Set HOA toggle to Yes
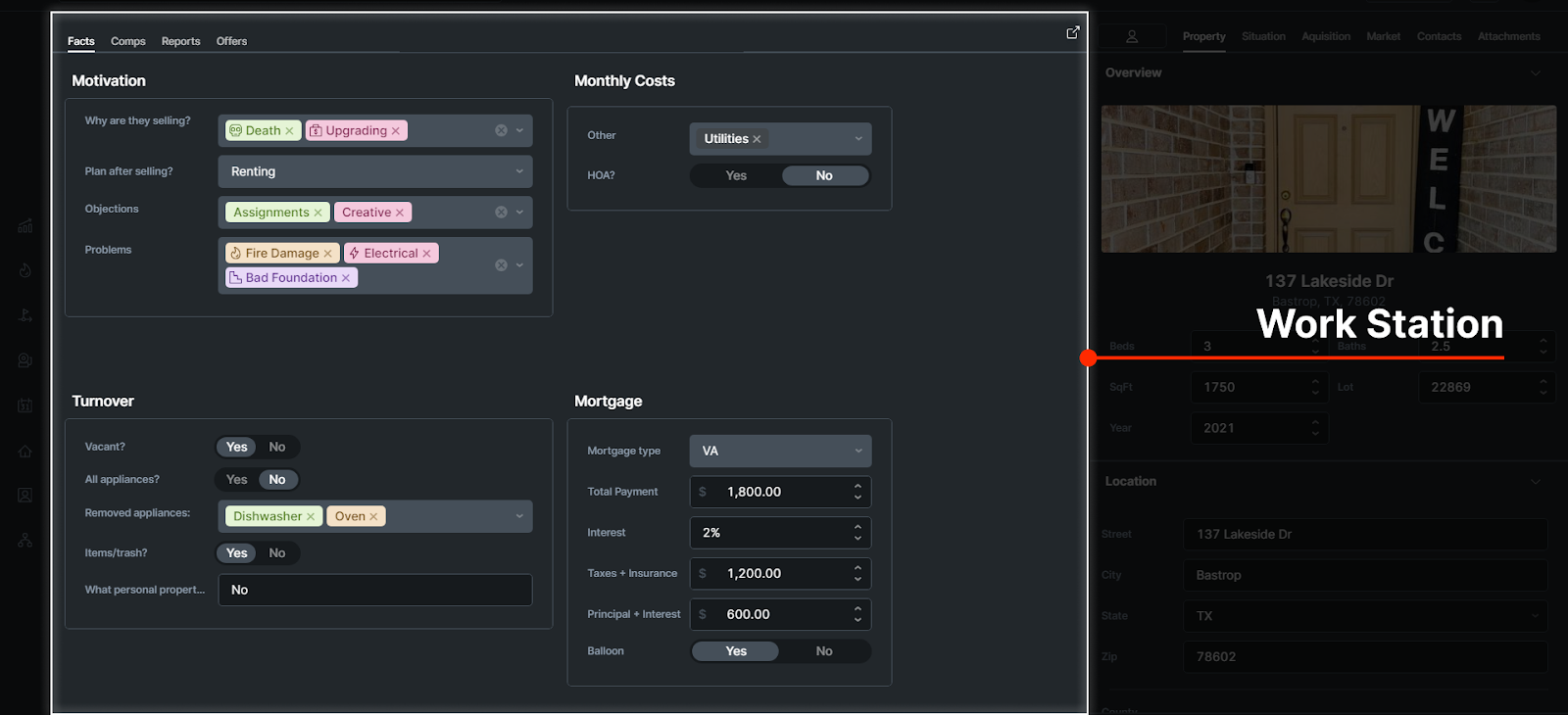The width and height of the screenshot is (1568, 715). (x=736, y=176)
